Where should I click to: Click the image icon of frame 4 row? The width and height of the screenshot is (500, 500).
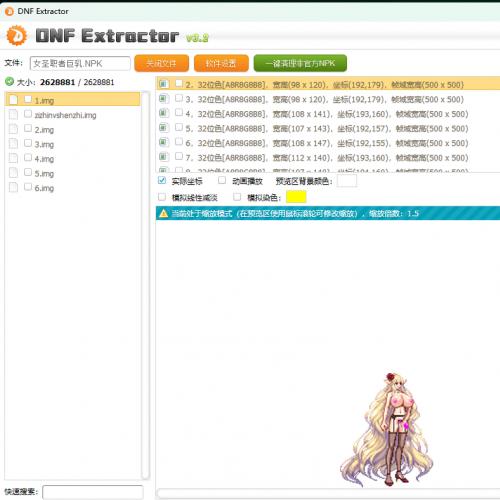click(163, 113)
